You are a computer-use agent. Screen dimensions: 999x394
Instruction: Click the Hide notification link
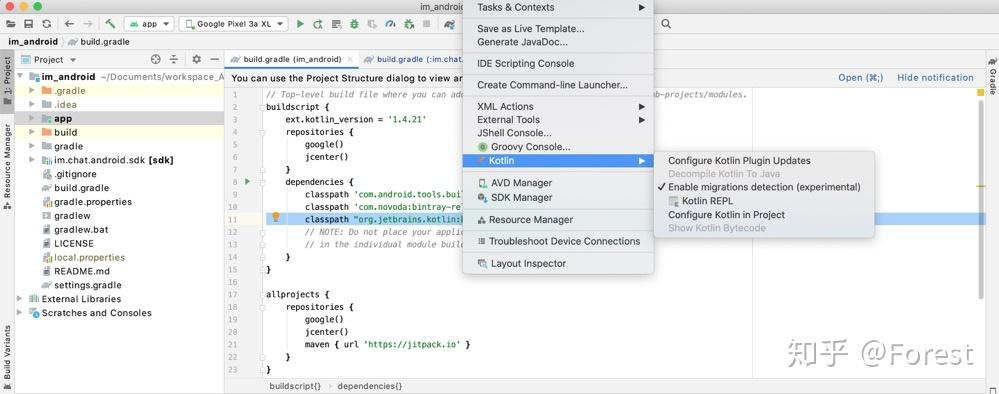(x=935, y=77)
